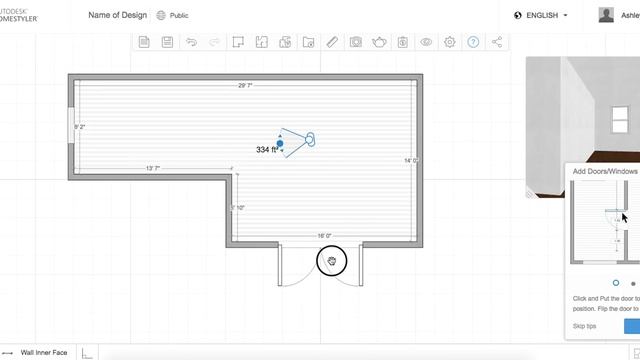Share the design with the share icon
The image size is (640, 360).
pos(497,42)
